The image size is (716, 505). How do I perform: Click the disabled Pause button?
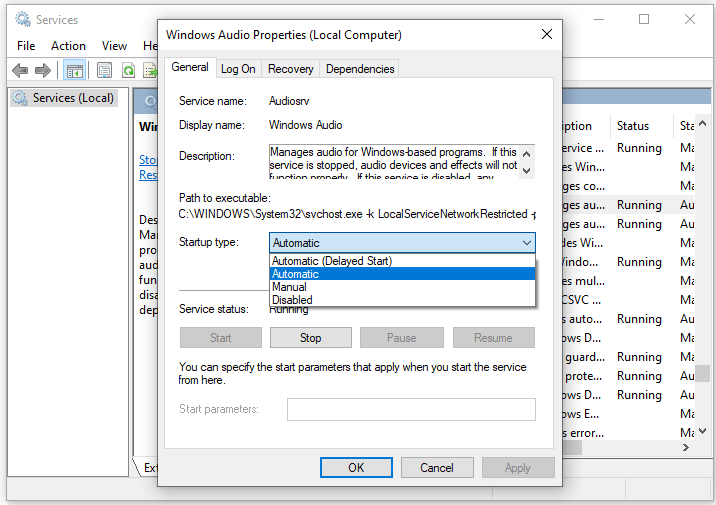coord(401,337)
